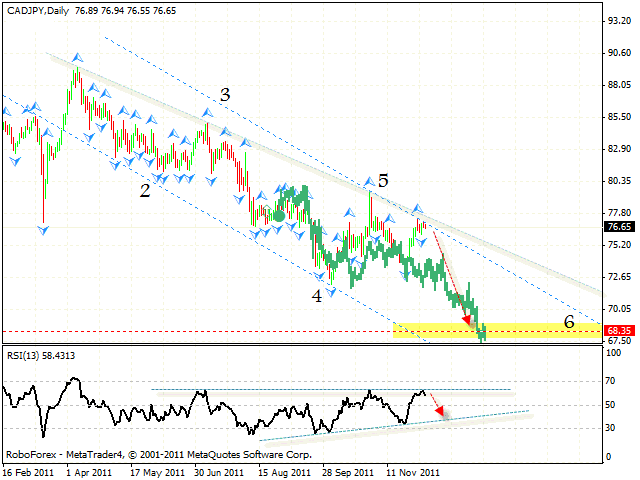Click the blue fractal arrow below the March 2011 low

[44, 231]
